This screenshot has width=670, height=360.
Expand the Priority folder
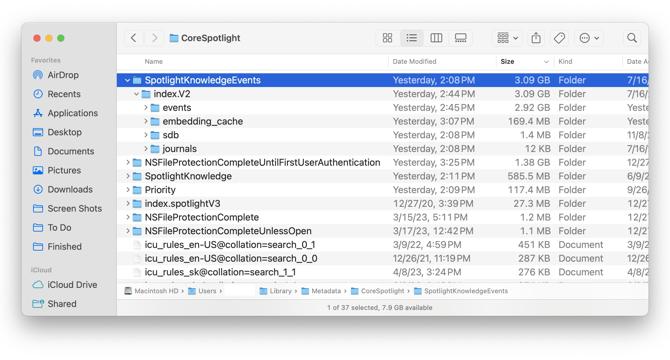(x=127, y=190)
